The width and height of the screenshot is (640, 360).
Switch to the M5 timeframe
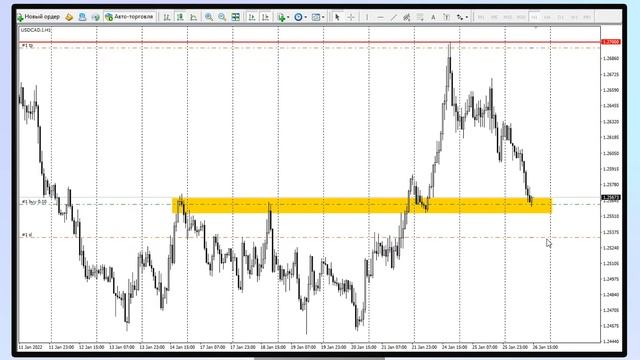[x=494, y=17]
